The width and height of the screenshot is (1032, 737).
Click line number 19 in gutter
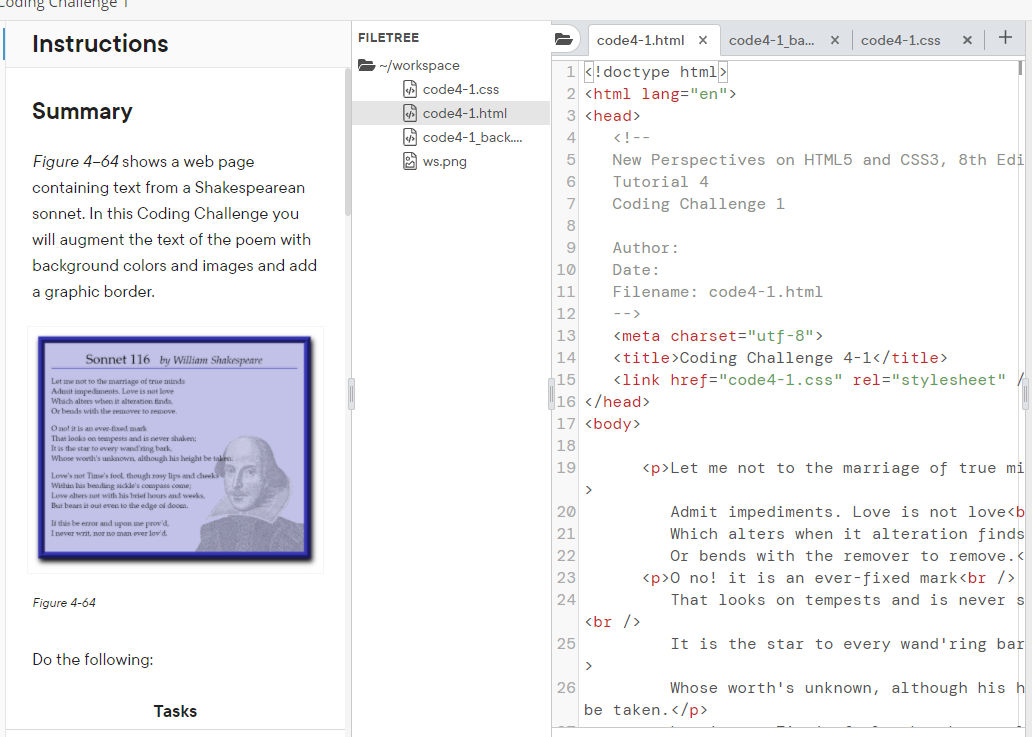[x=566, y=468]
